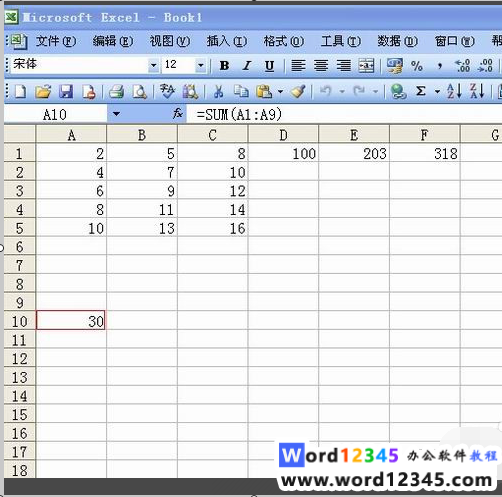The height and width of the screenshot is (497, 502).
Task: Open the 工具(T) menu
Action: point(341,41)
